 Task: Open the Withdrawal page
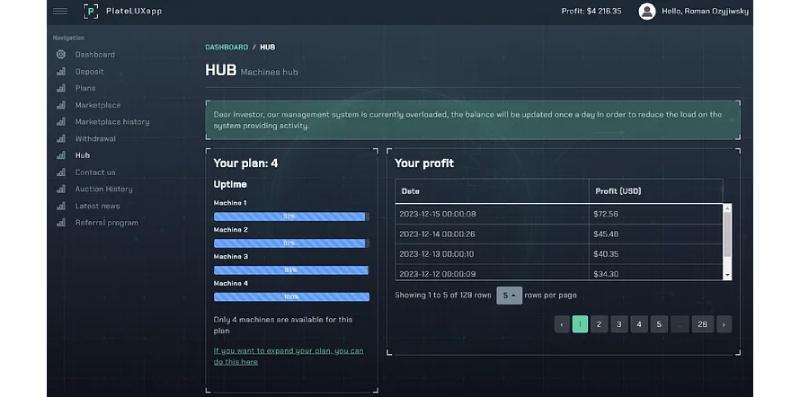click(x=95, y=138)
